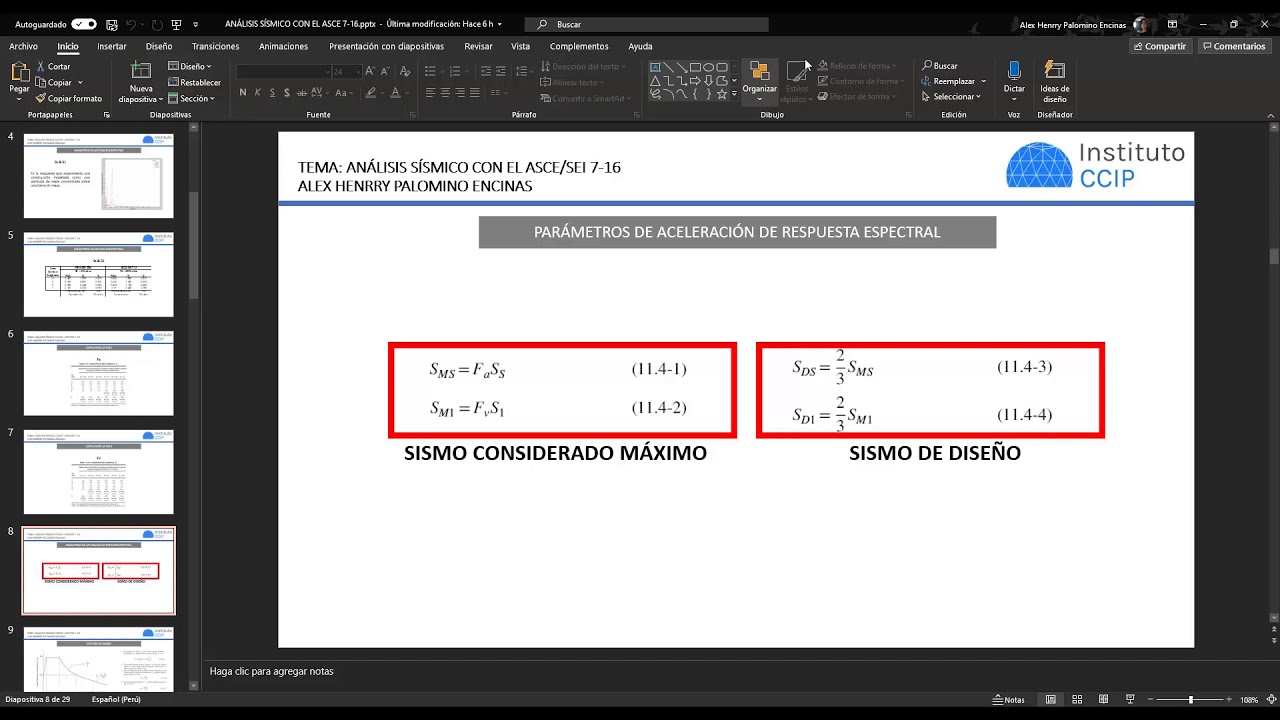This screenshot has height=720, width=1280.
Task: Click the Pegar clipboard icon
Action: coord(19,72)
